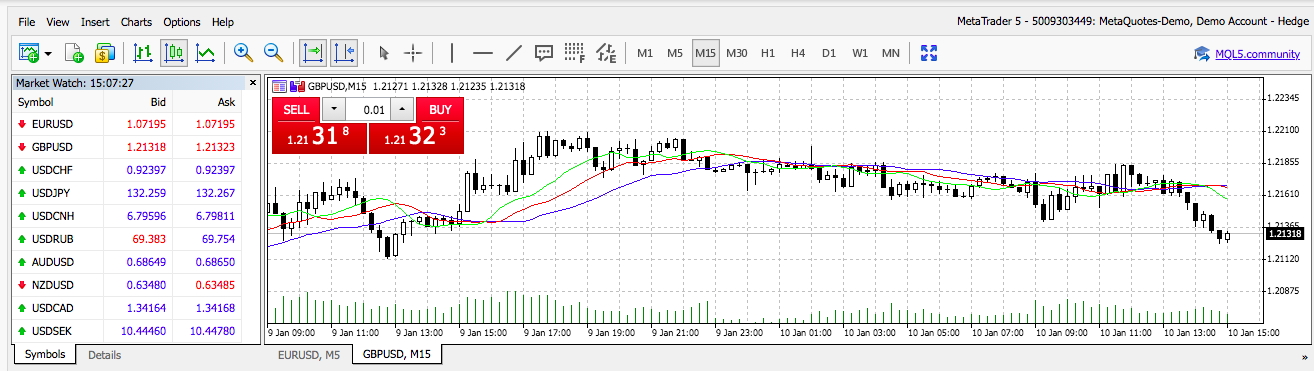Switch to the Symbols tab
This screenshot has width=1314, height=371.
point(44,354)
